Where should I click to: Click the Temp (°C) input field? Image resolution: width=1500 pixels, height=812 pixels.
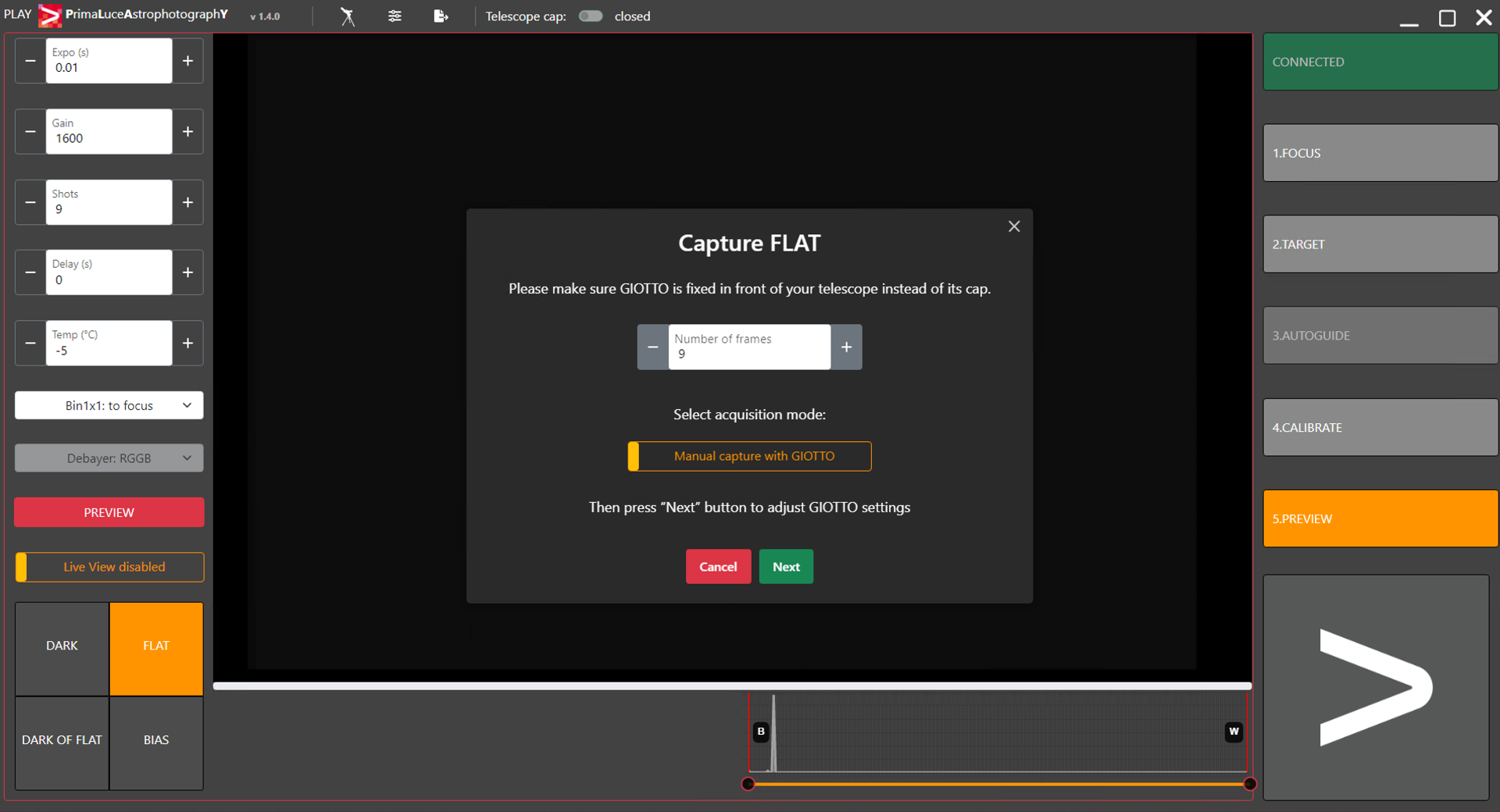tap(109, 344)
